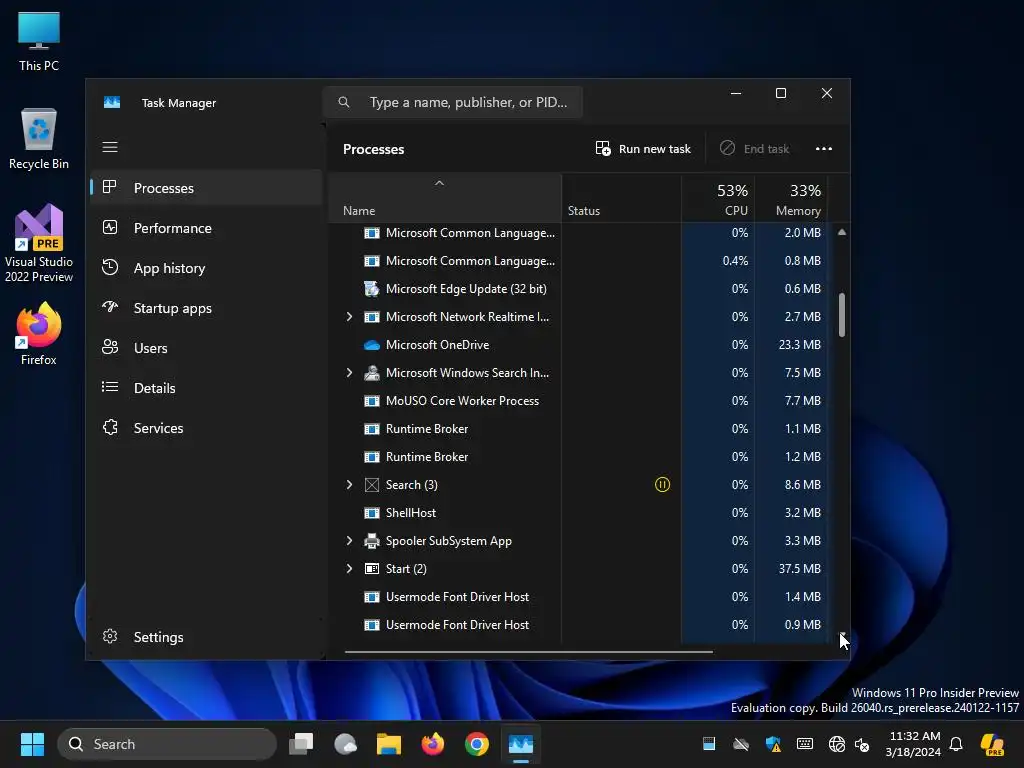Click the sort chevron above Name column

[x=440, y=184]
